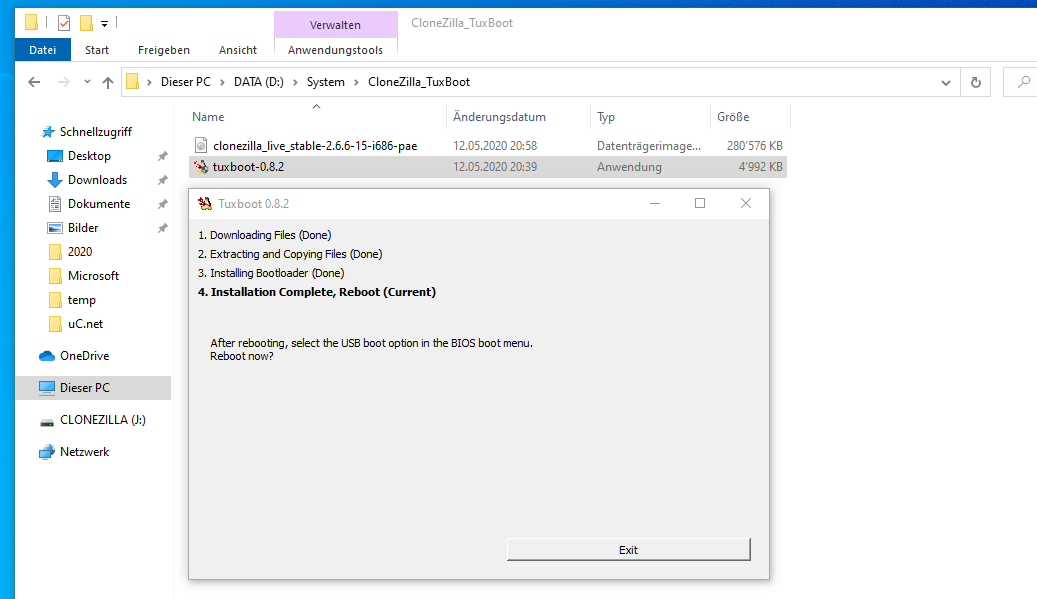Click the '3. Installing Bootloader (Done)' step

click(271, 273)
